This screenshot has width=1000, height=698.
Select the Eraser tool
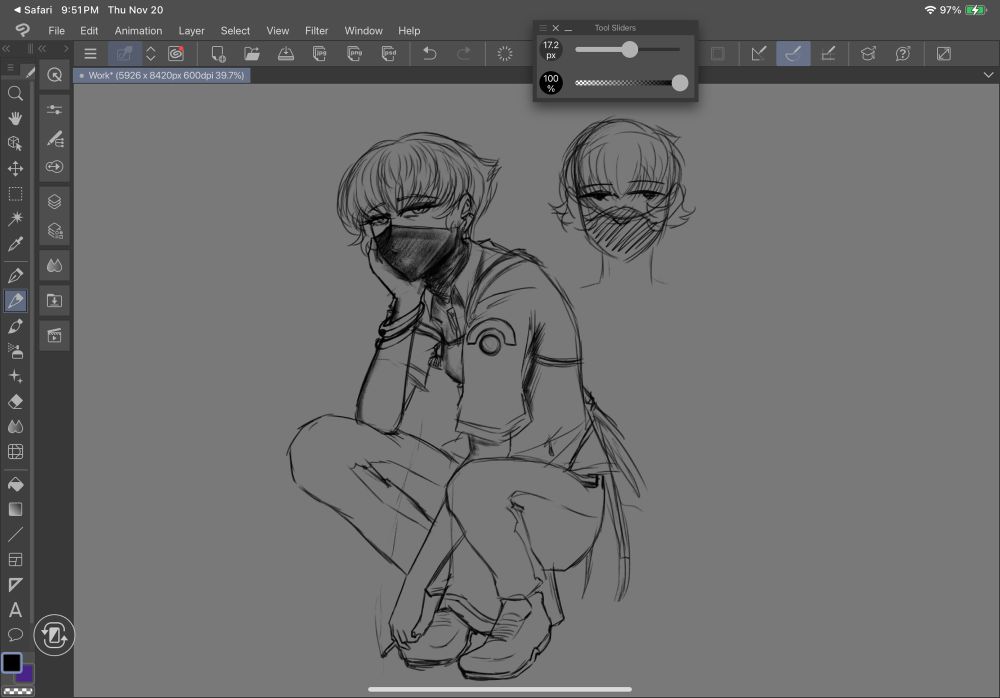pos(15,401)
